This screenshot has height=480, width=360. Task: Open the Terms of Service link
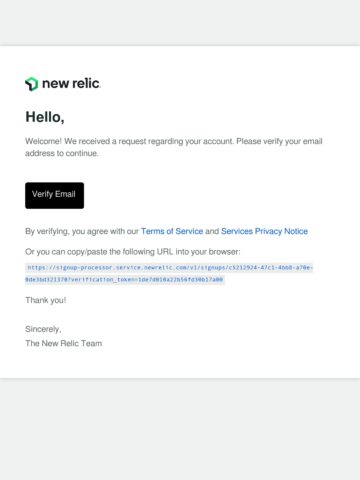point(172,231)
